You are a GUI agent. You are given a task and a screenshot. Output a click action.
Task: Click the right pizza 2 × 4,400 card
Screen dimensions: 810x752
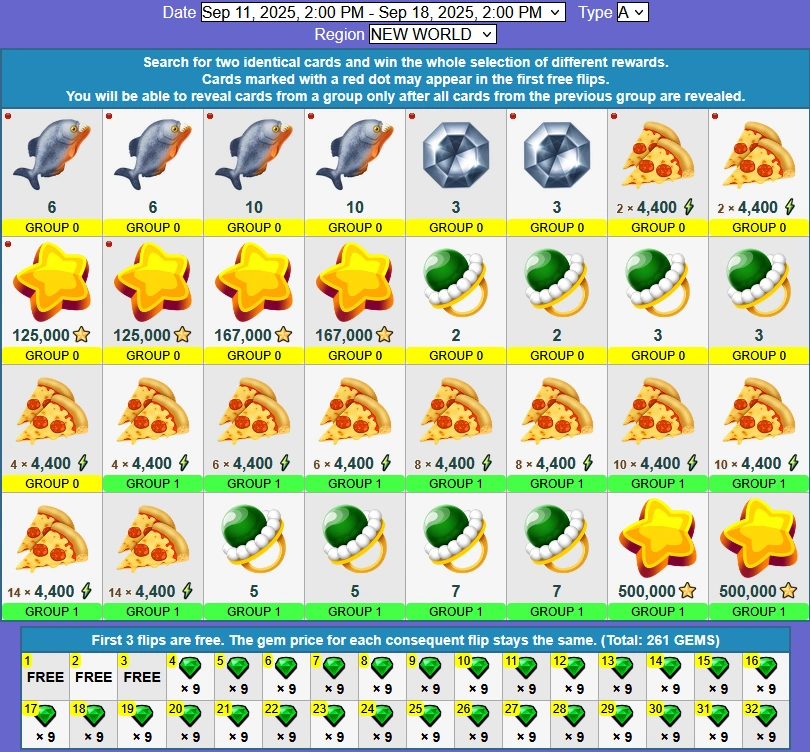[x=759, y=173]
